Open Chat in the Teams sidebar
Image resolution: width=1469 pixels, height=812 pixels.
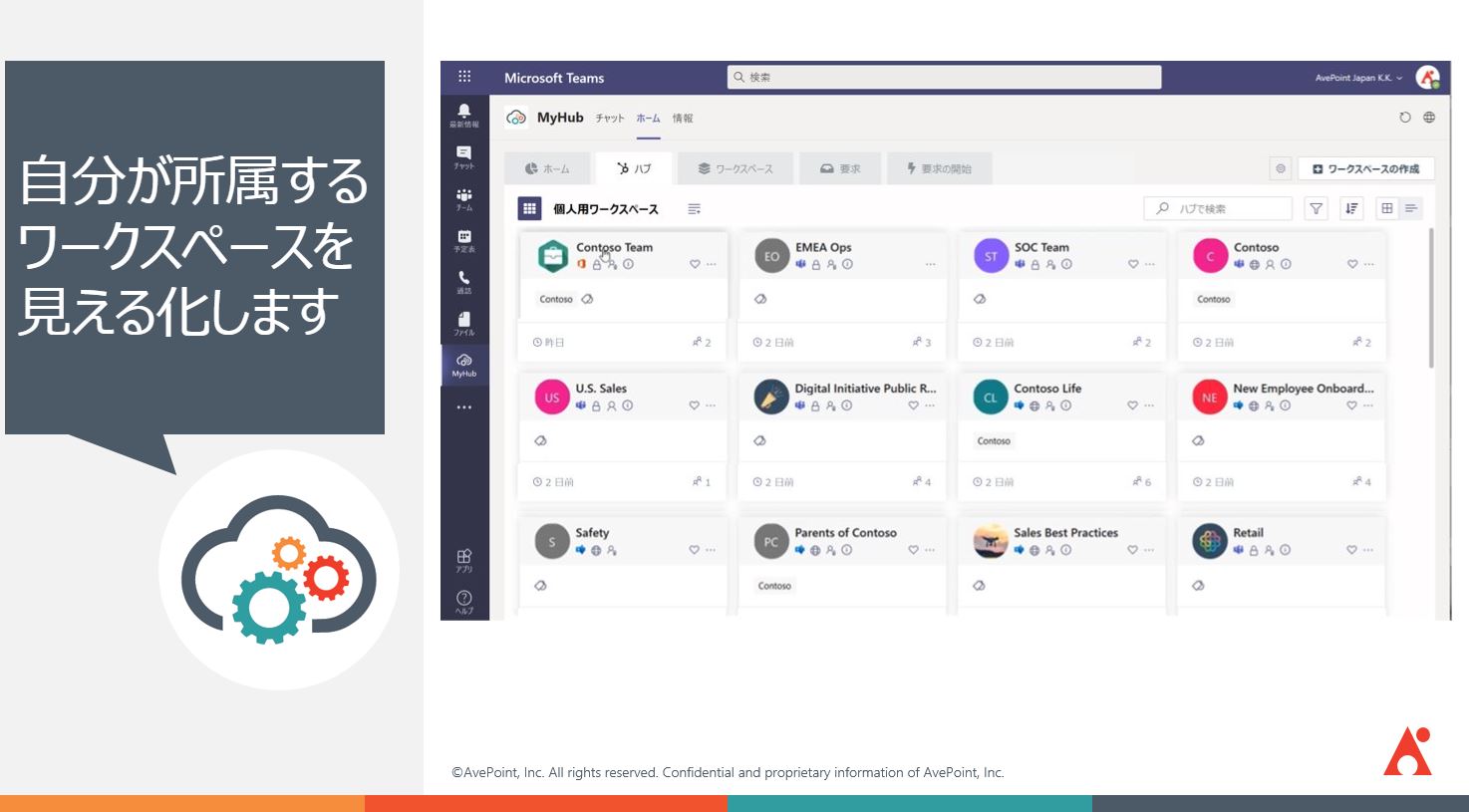coord(464,157)
